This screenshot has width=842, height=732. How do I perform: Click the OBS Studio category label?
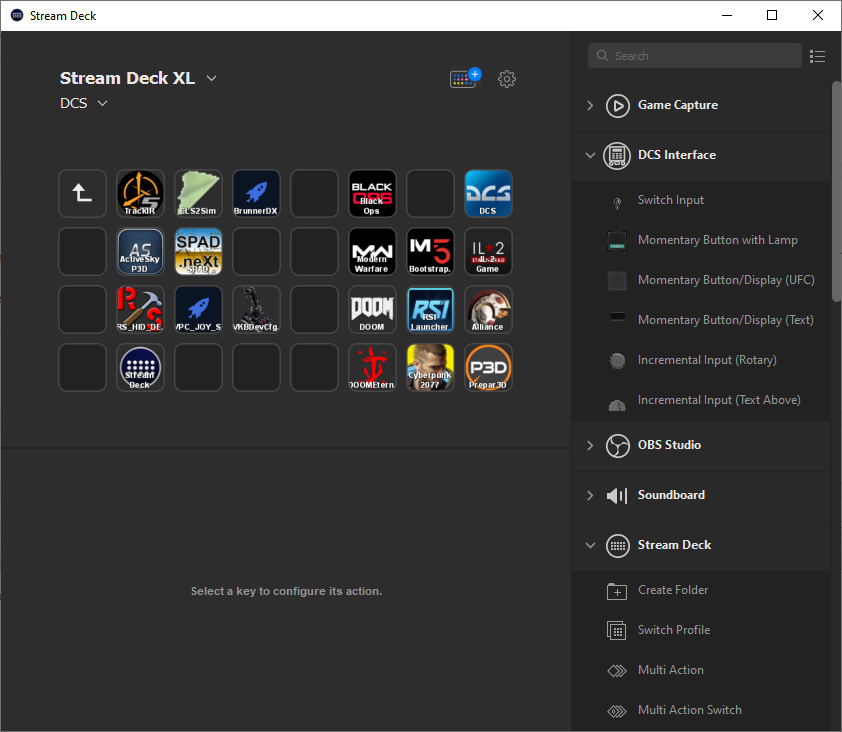[669, 445]
